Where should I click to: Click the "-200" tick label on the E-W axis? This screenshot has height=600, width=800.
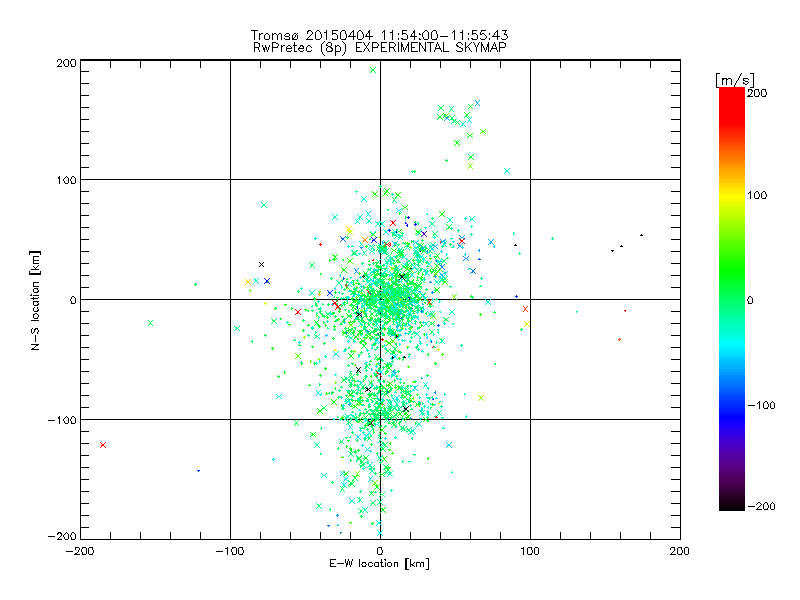point(80,551)
